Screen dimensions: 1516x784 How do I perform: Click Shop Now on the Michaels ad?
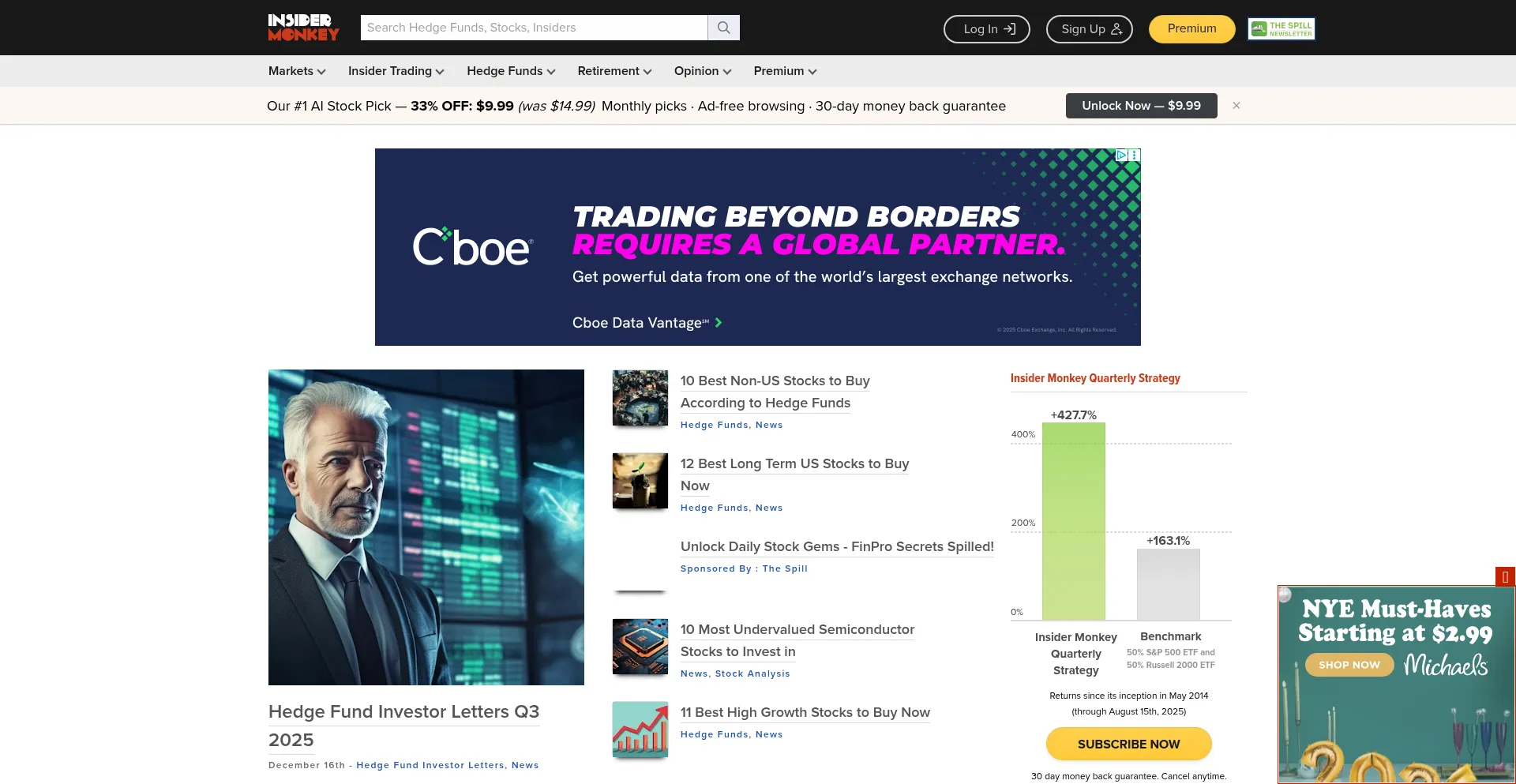[1349, 664]
